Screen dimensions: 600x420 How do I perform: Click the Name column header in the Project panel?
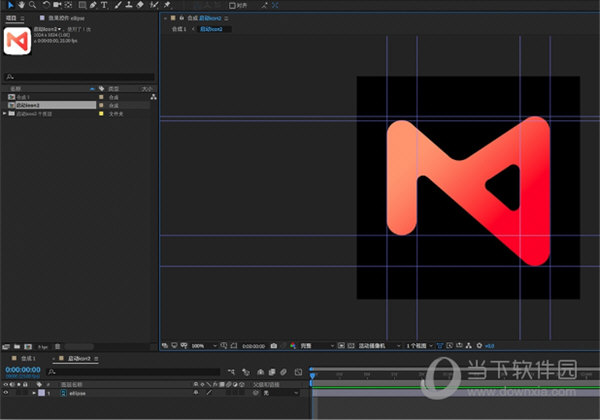tap(15, 89)
